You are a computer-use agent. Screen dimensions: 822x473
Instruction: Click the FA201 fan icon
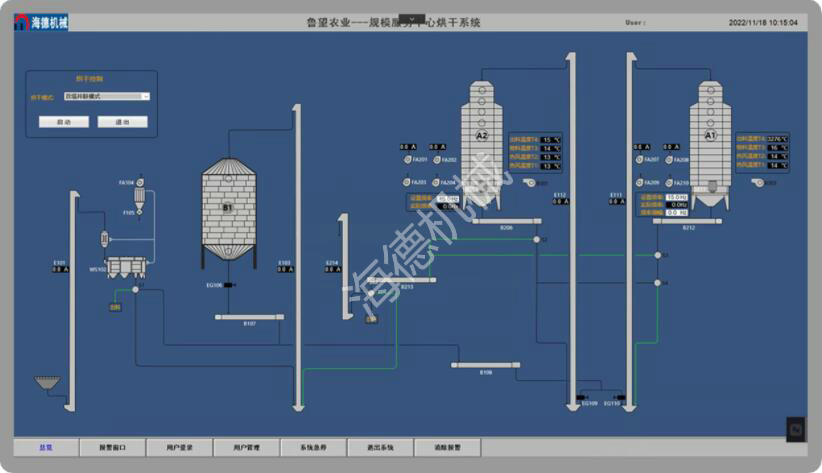point(407,160)
